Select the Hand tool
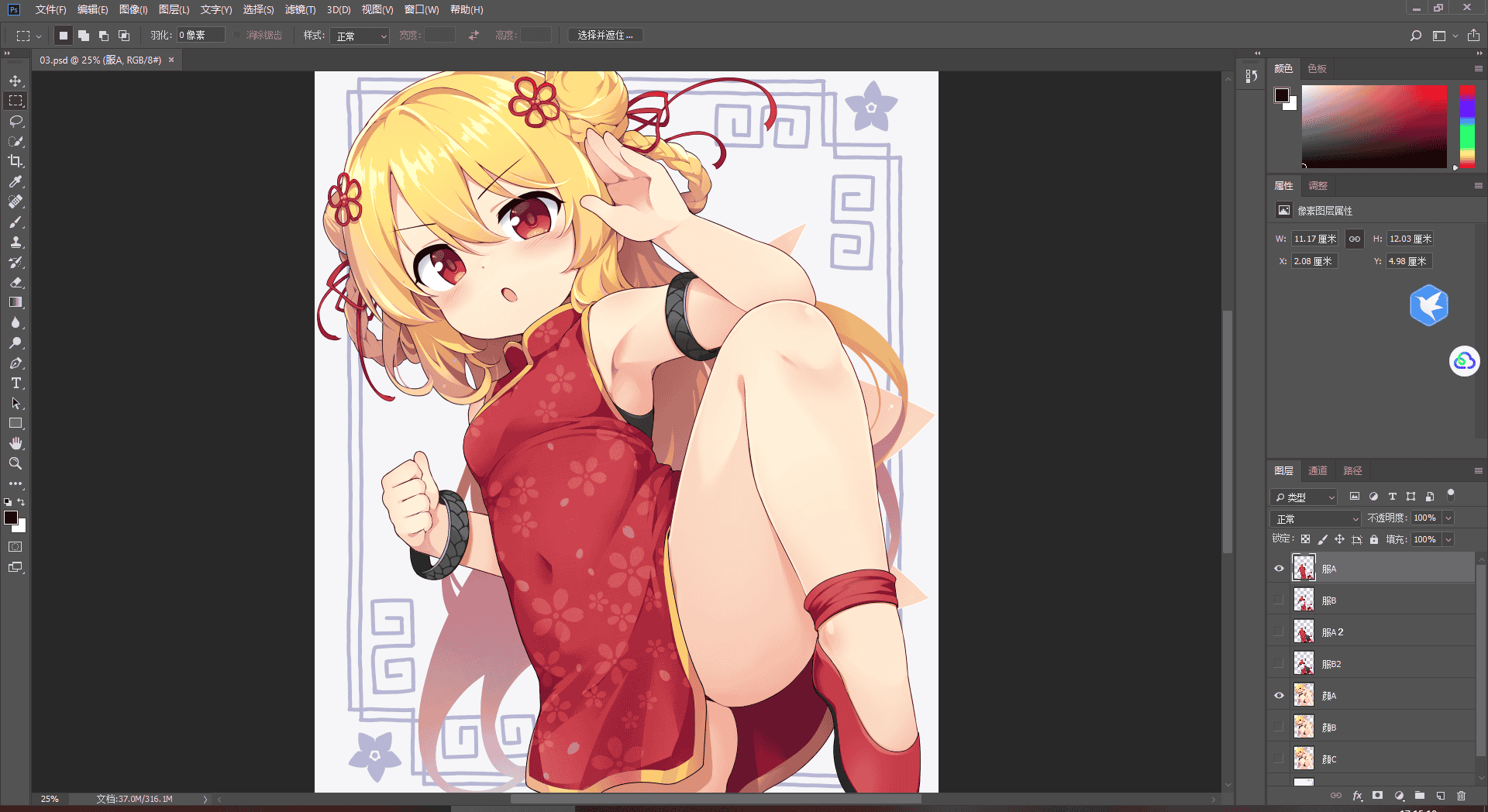 [15, 443]
